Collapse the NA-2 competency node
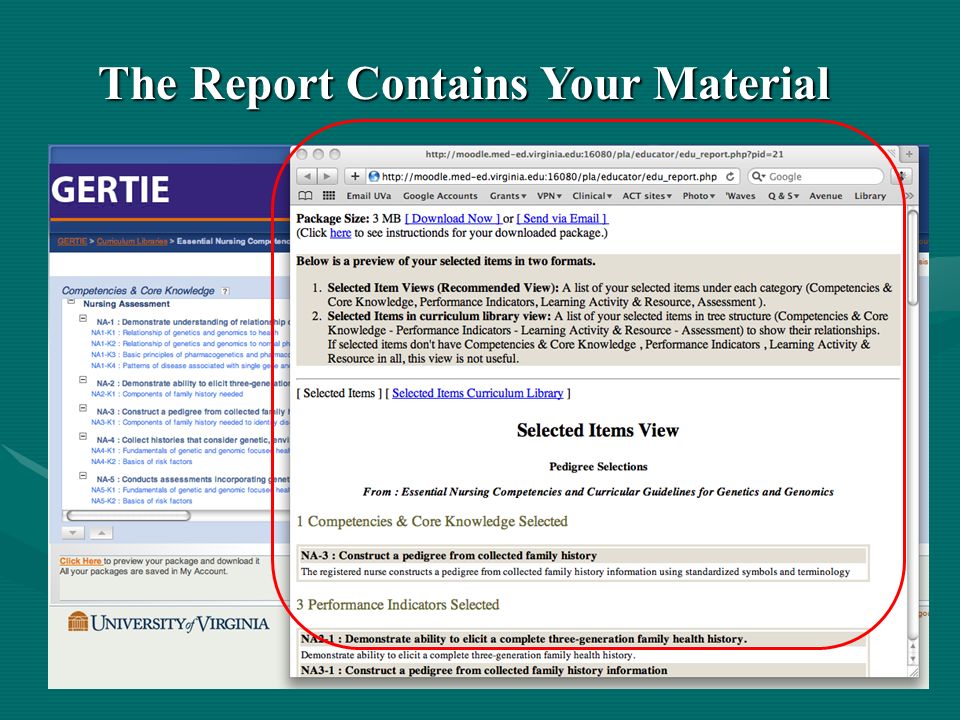The image size is (960, 720). coord(83,380)
